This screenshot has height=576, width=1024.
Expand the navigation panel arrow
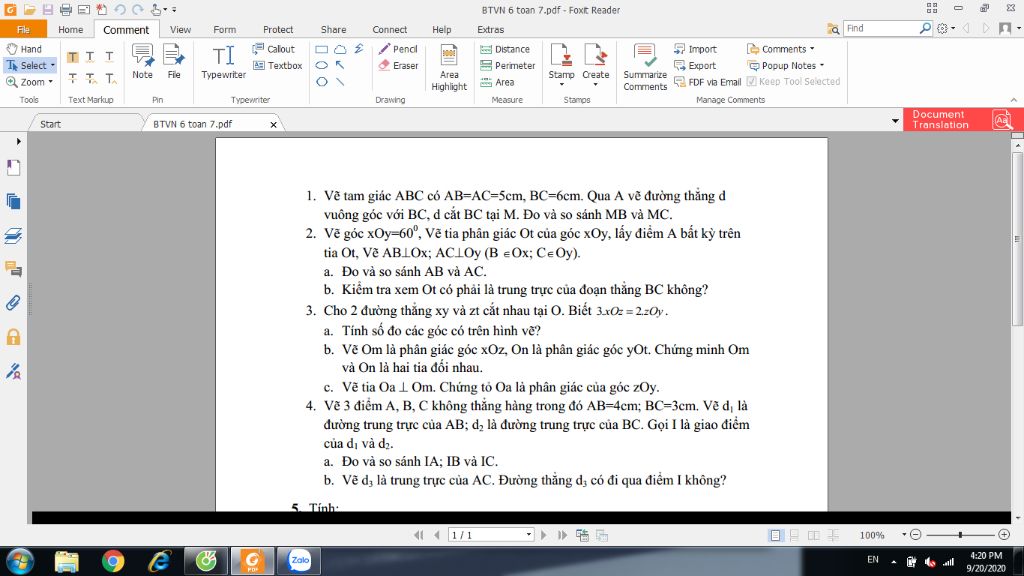click(18, 142)
